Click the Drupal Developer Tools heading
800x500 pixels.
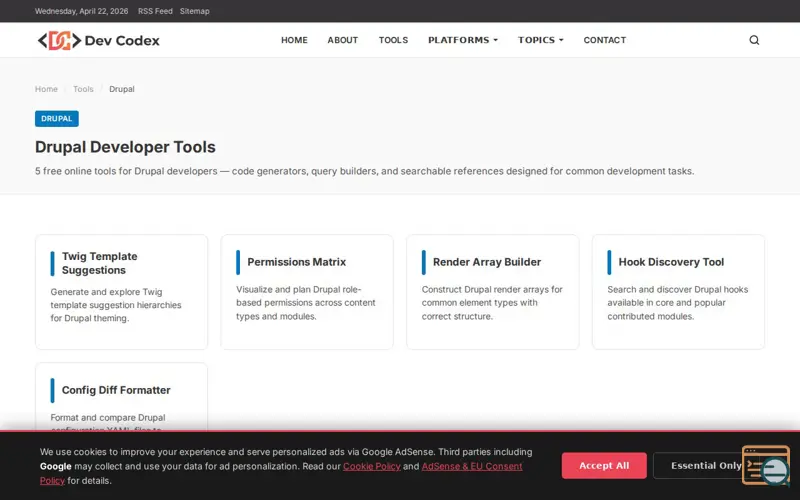pyautogui.click(x=125, y=147)
